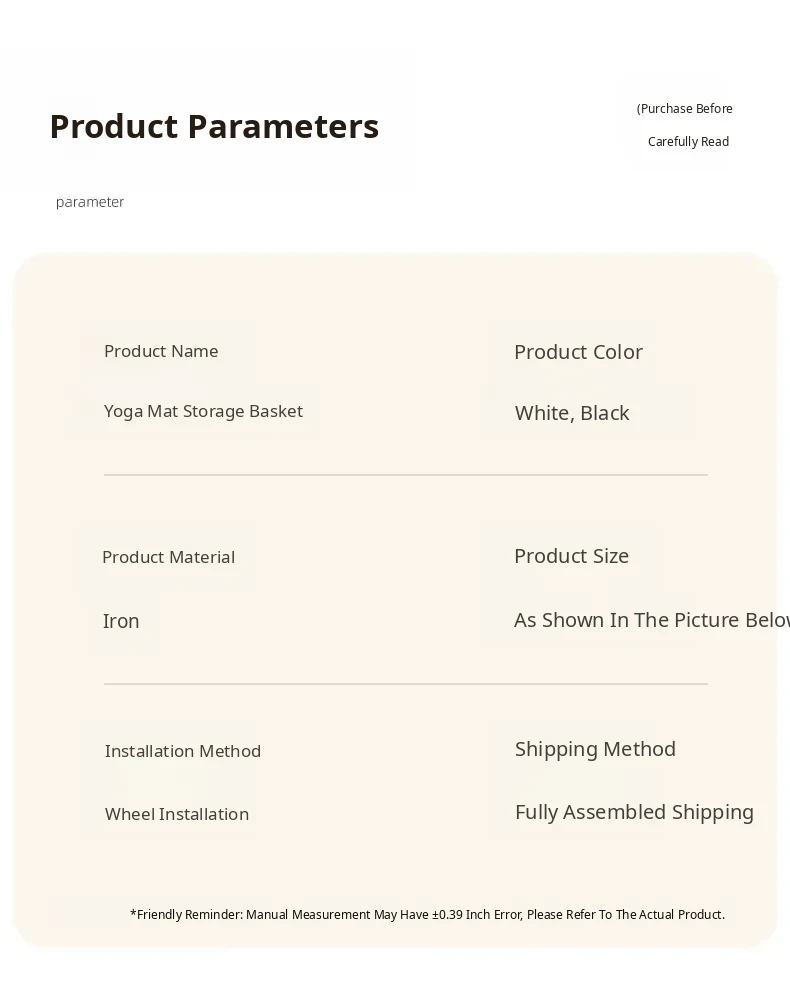Click the word Black in color value
The height and width of the screenshot is (993, 790).
604,413
